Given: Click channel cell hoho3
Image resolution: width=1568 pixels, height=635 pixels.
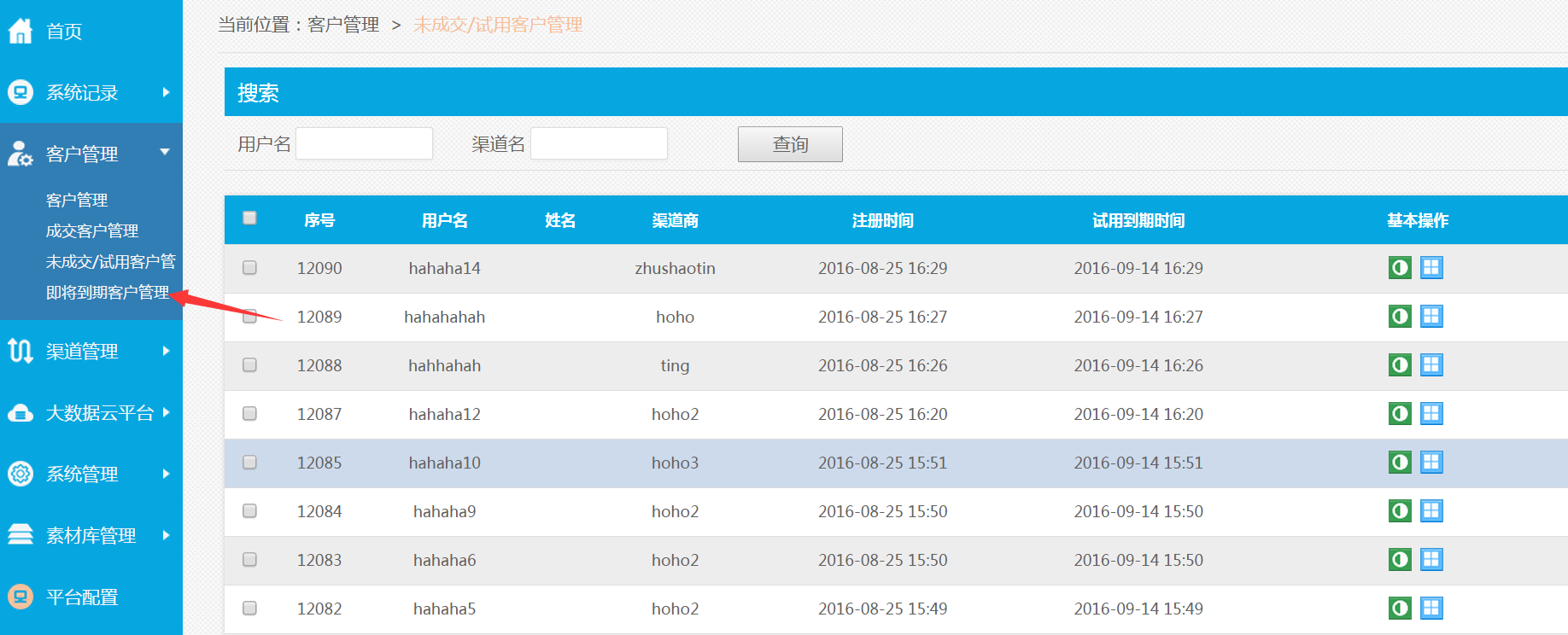Looking at the screenshot, I should [675, 463].
